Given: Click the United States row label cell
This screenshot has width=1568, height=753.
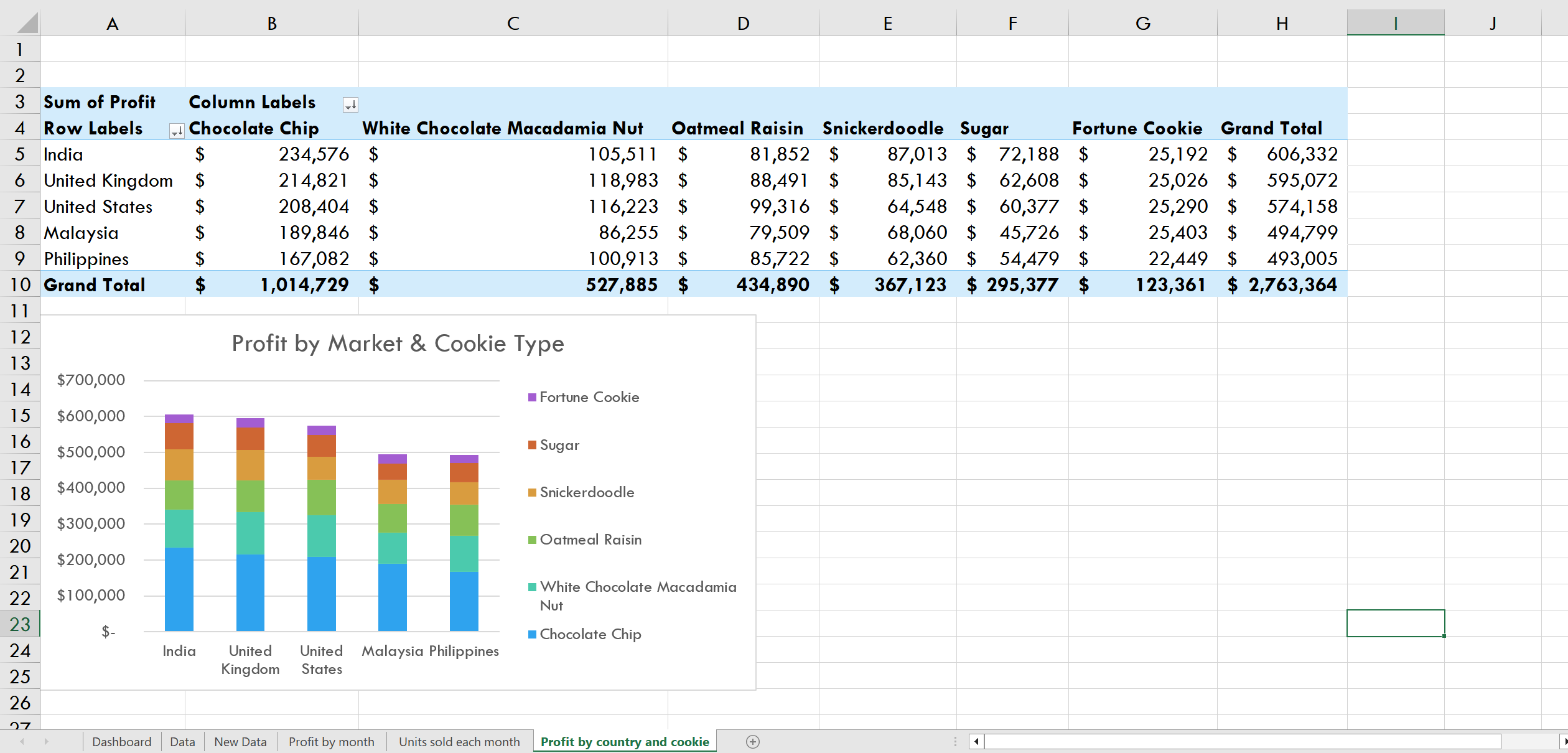Looking at the screenshot, I should point(113,206).
